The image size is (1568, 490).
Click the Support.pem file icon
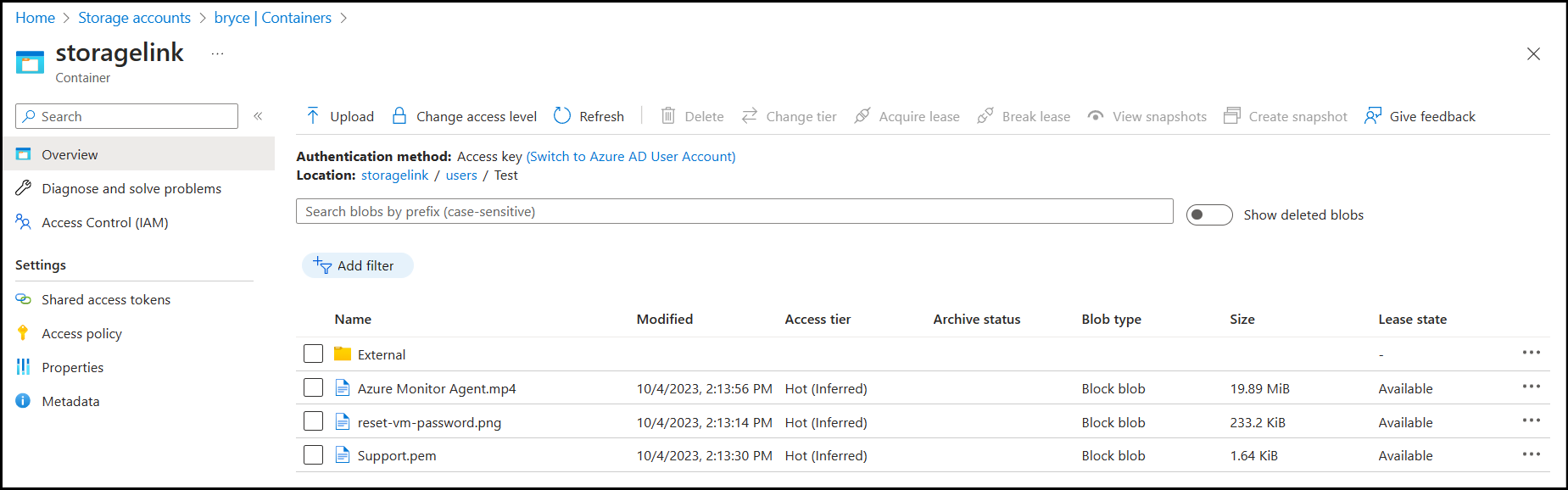point(343,455)
